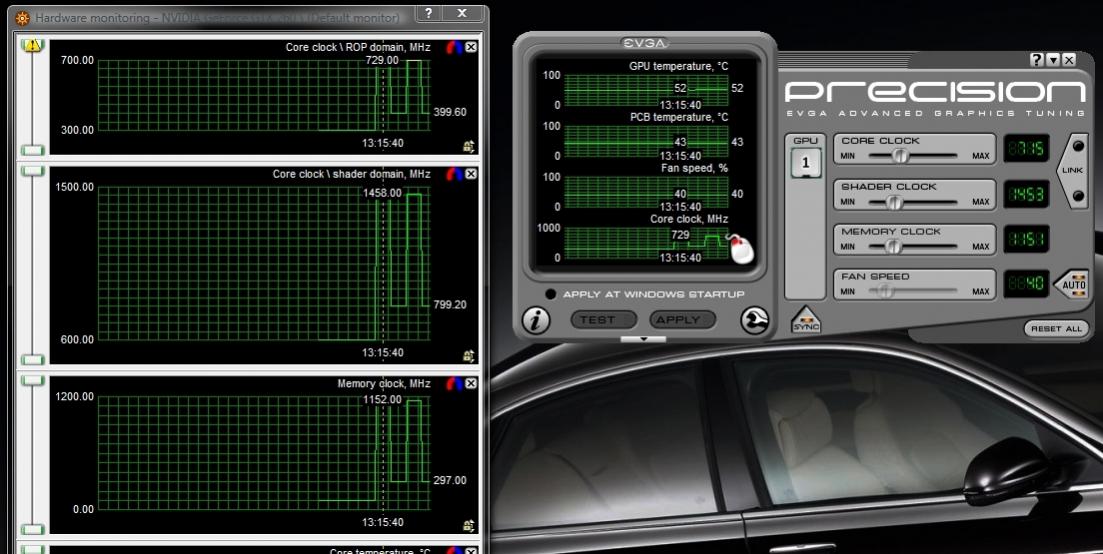Click the magnet icon on the shader domain graph
Screen dimensions: 1103x554
[x=454, y=174]
